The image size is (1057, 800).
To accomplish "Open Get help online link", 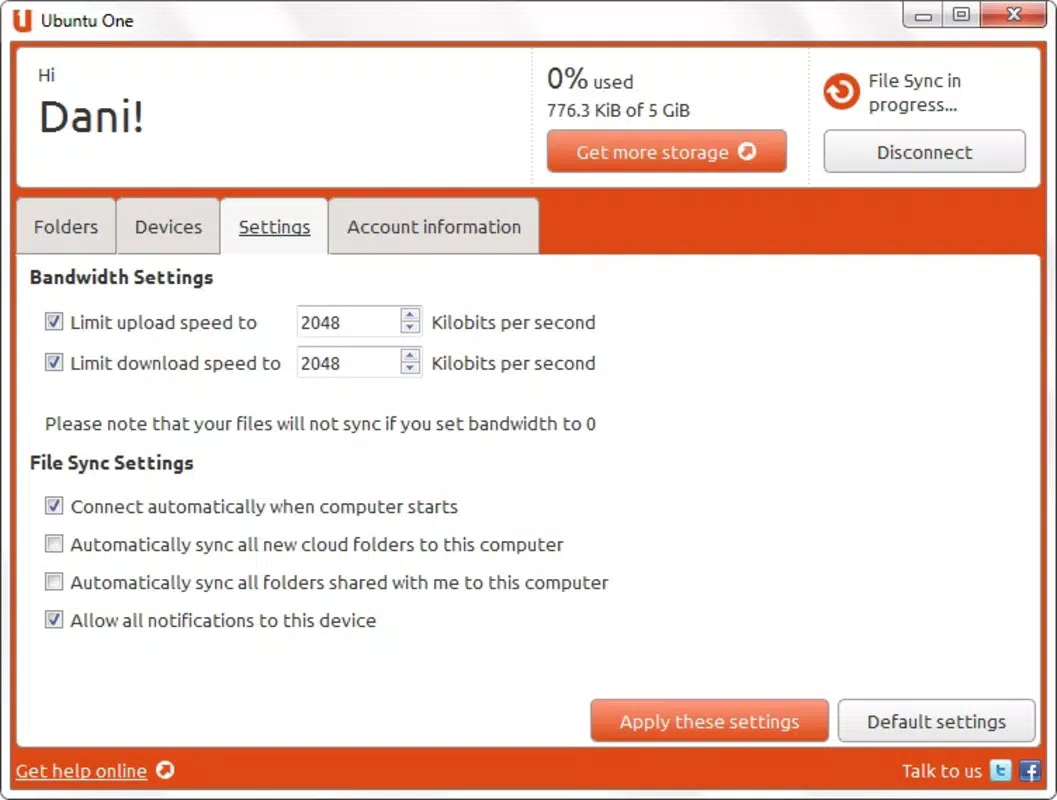I will point(82,770).
